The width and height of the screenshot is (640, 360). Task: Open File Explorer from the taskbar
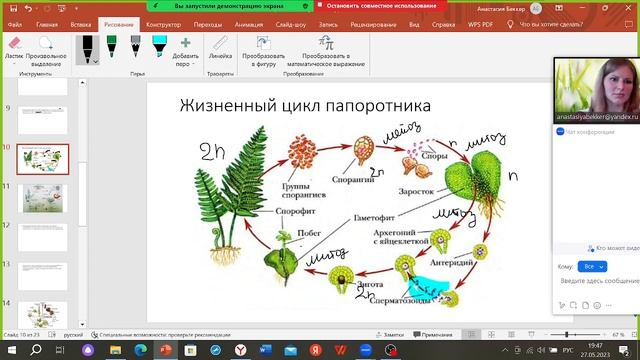click(116, 350)
